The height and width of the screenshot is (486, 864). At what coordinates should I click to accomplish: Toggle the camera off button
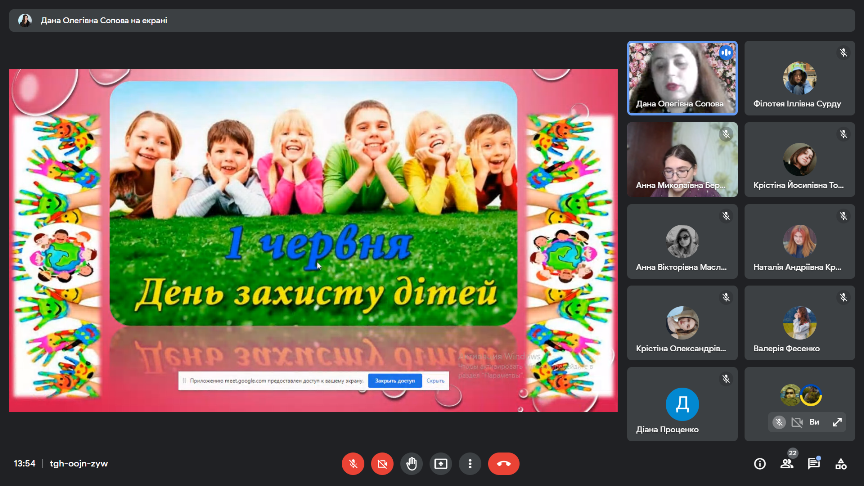[382, 464]
